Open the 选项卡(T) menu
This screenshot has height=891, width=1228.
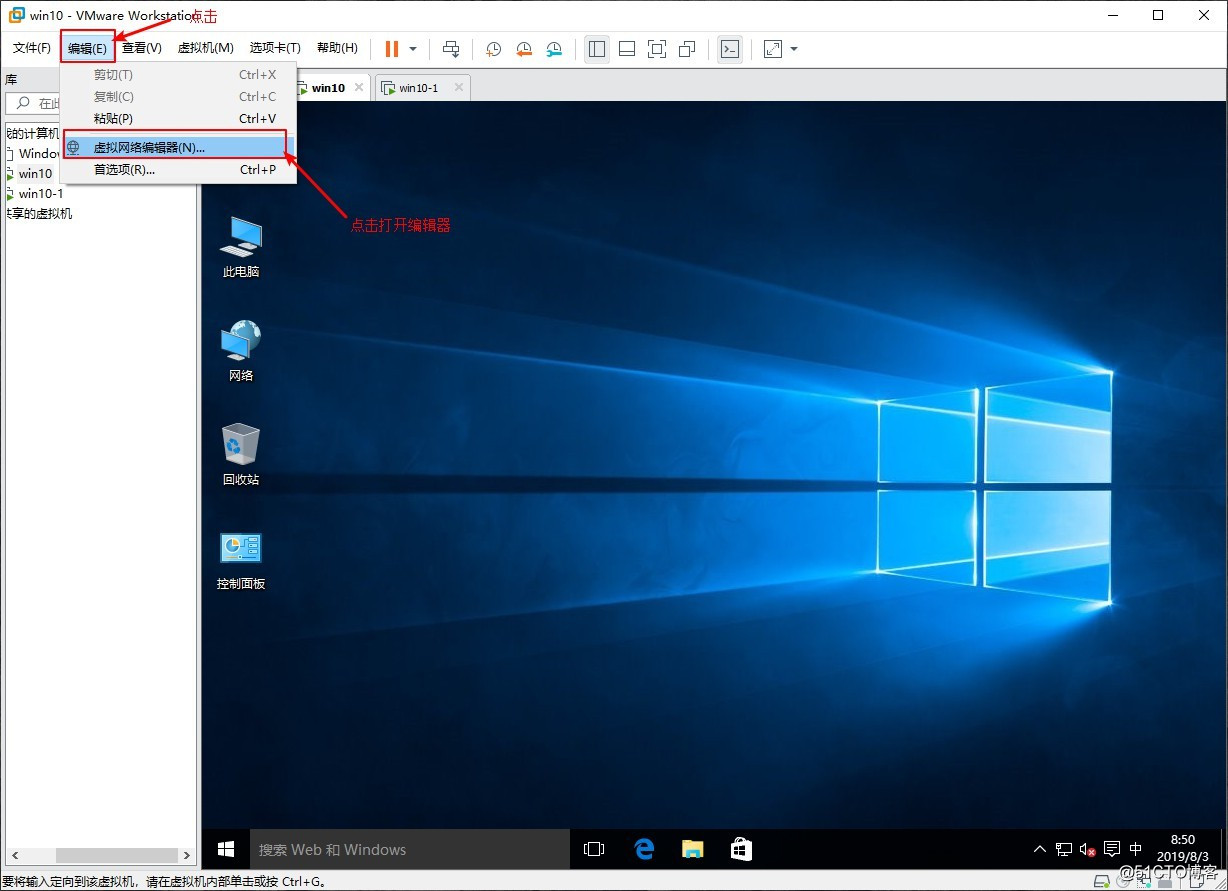click(x=274, y=48)
